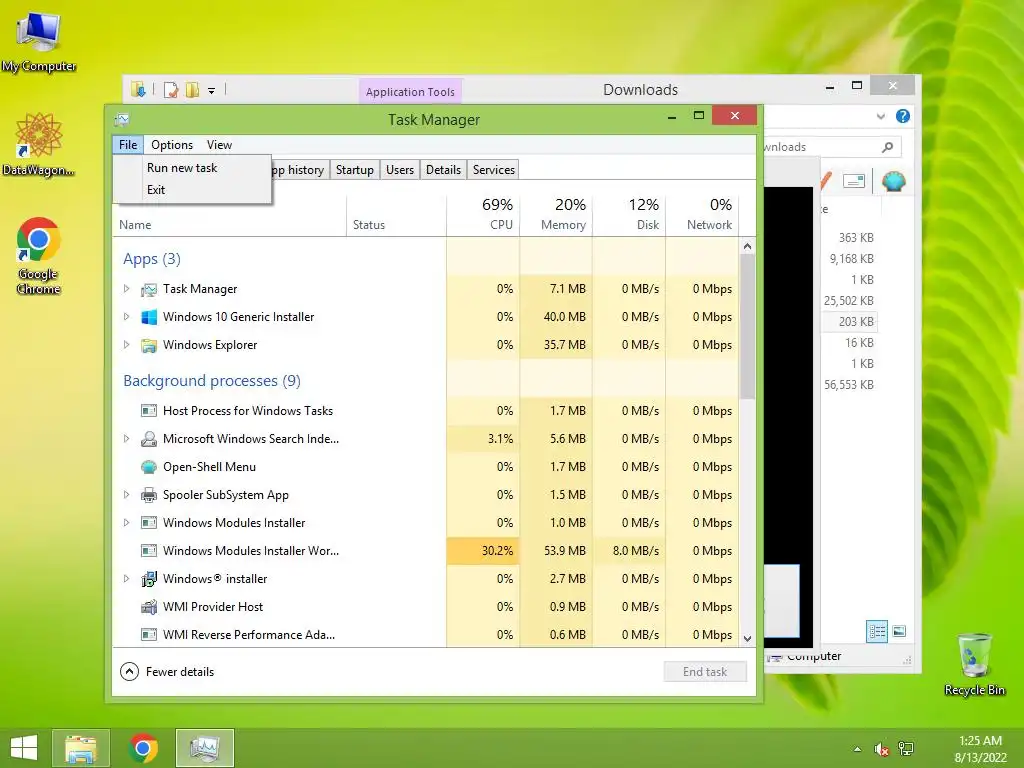Open the File menu

click(x=128, y=145)
